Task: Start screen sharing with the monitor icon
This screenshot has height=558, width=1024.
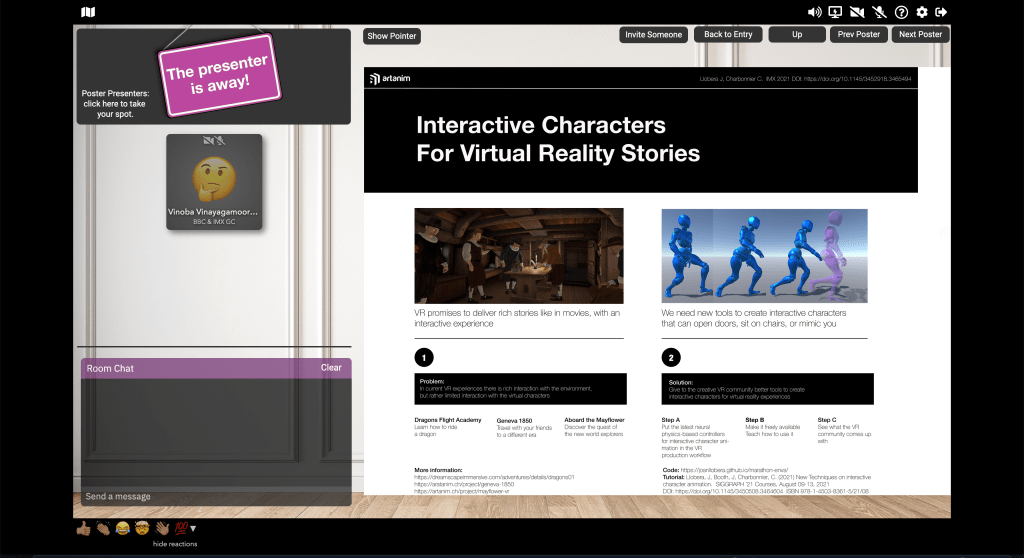Action: pos(835,12)
